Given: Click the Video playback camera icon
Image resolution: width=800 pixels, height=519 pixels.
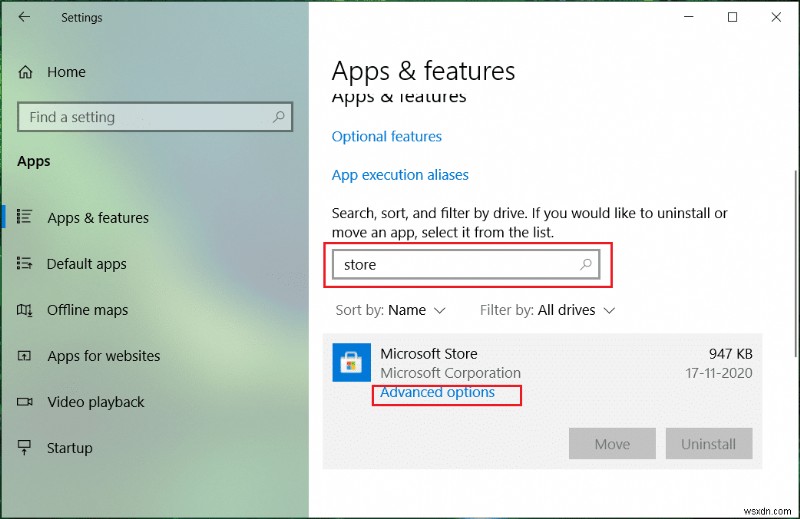Looking at the screenshot, I should tap(24, 402).
